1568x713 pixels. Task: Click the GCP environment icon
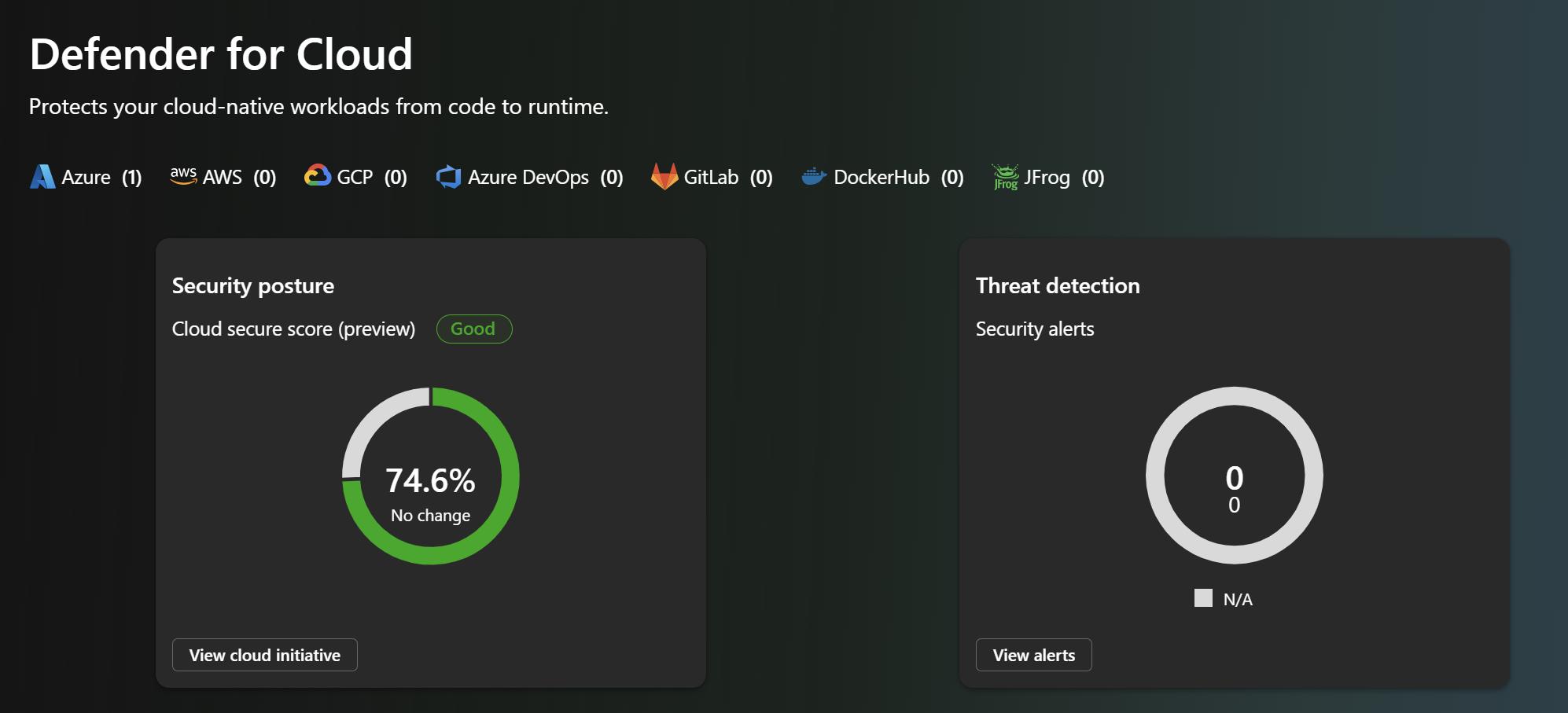pos(318,177)
